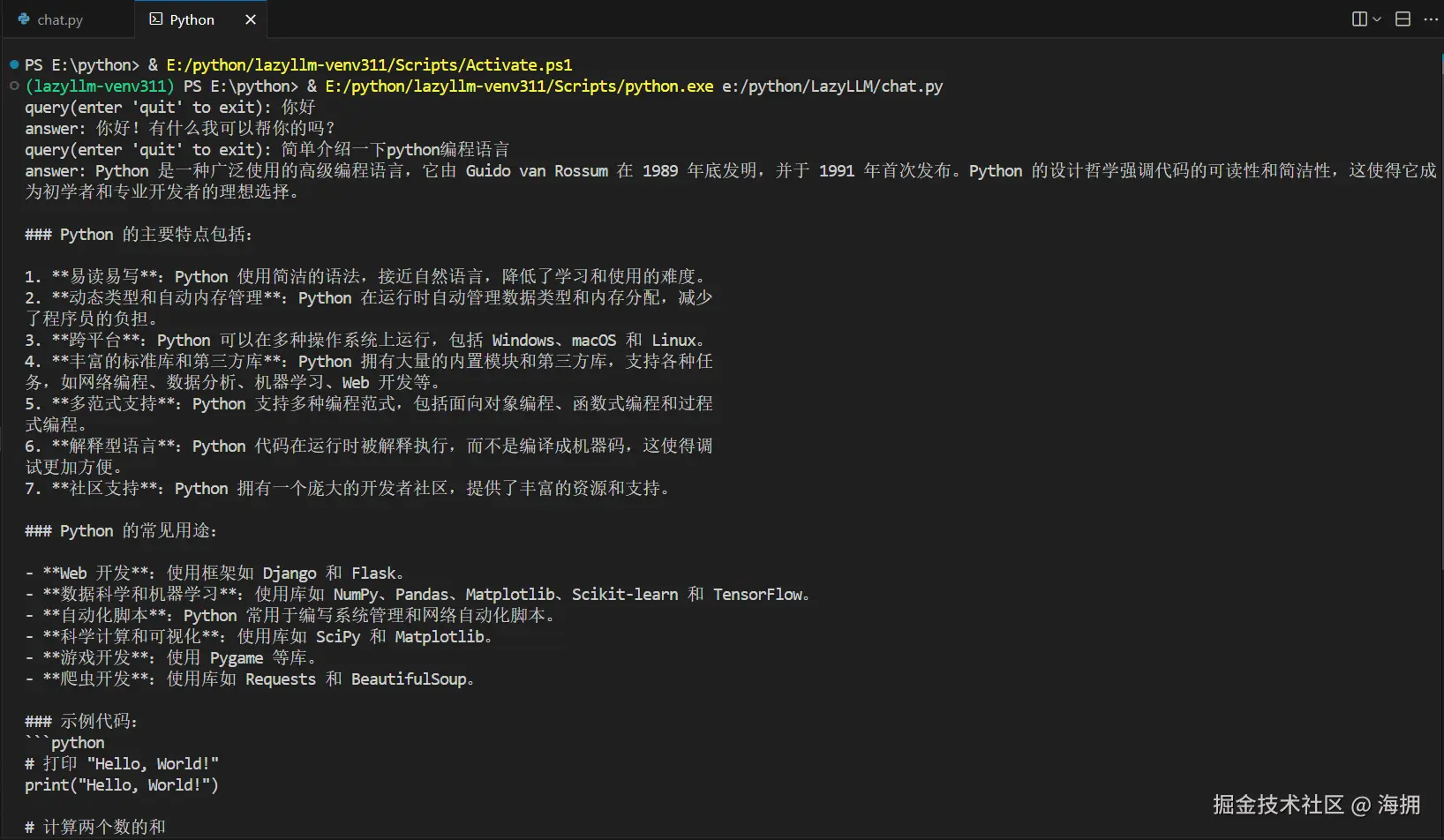Click the line starting '1. **易读易写**'
This screenshot has height=840, width=1444.
(x=366, y=276)
